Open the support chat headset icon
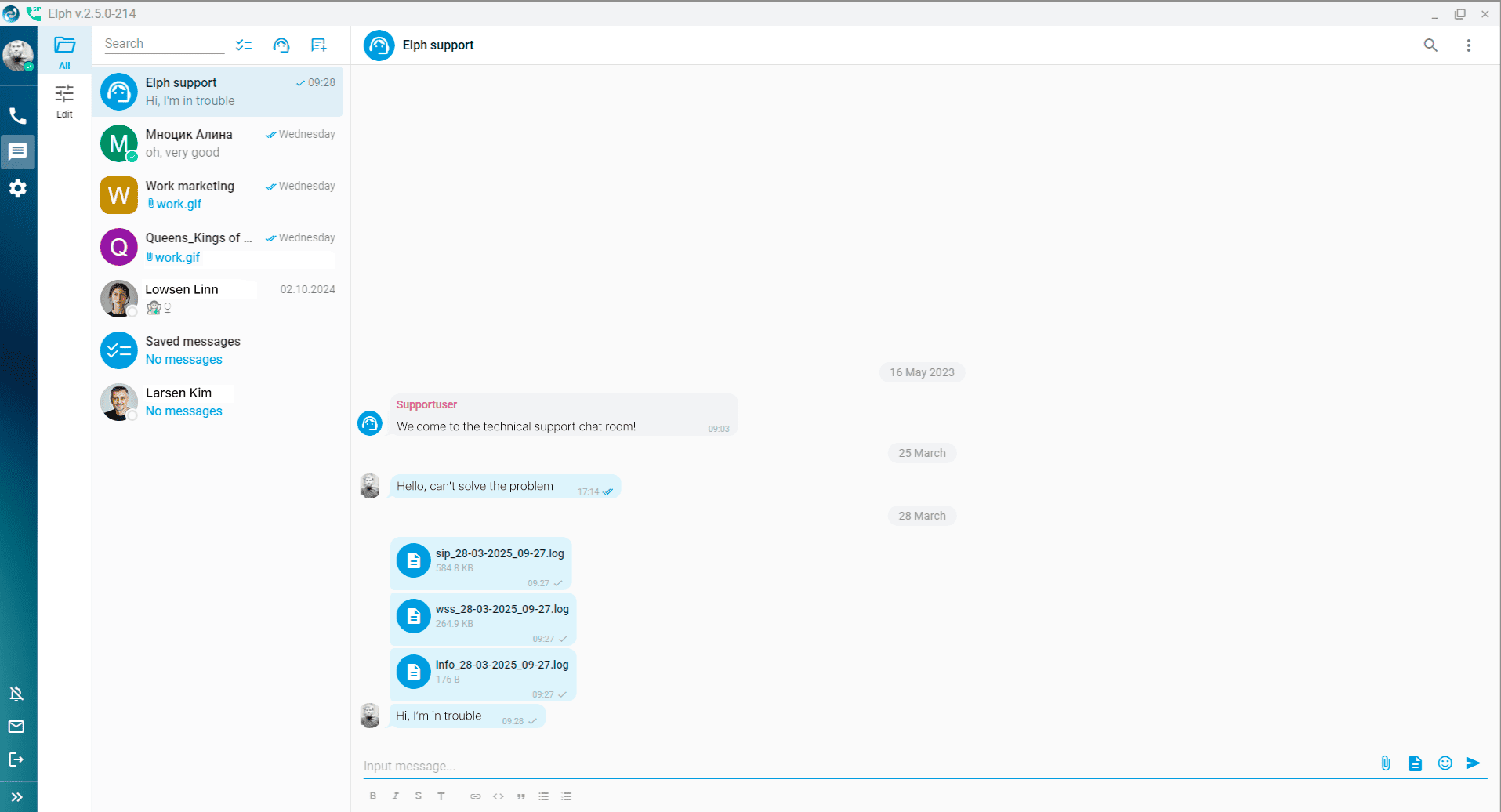 281,45
